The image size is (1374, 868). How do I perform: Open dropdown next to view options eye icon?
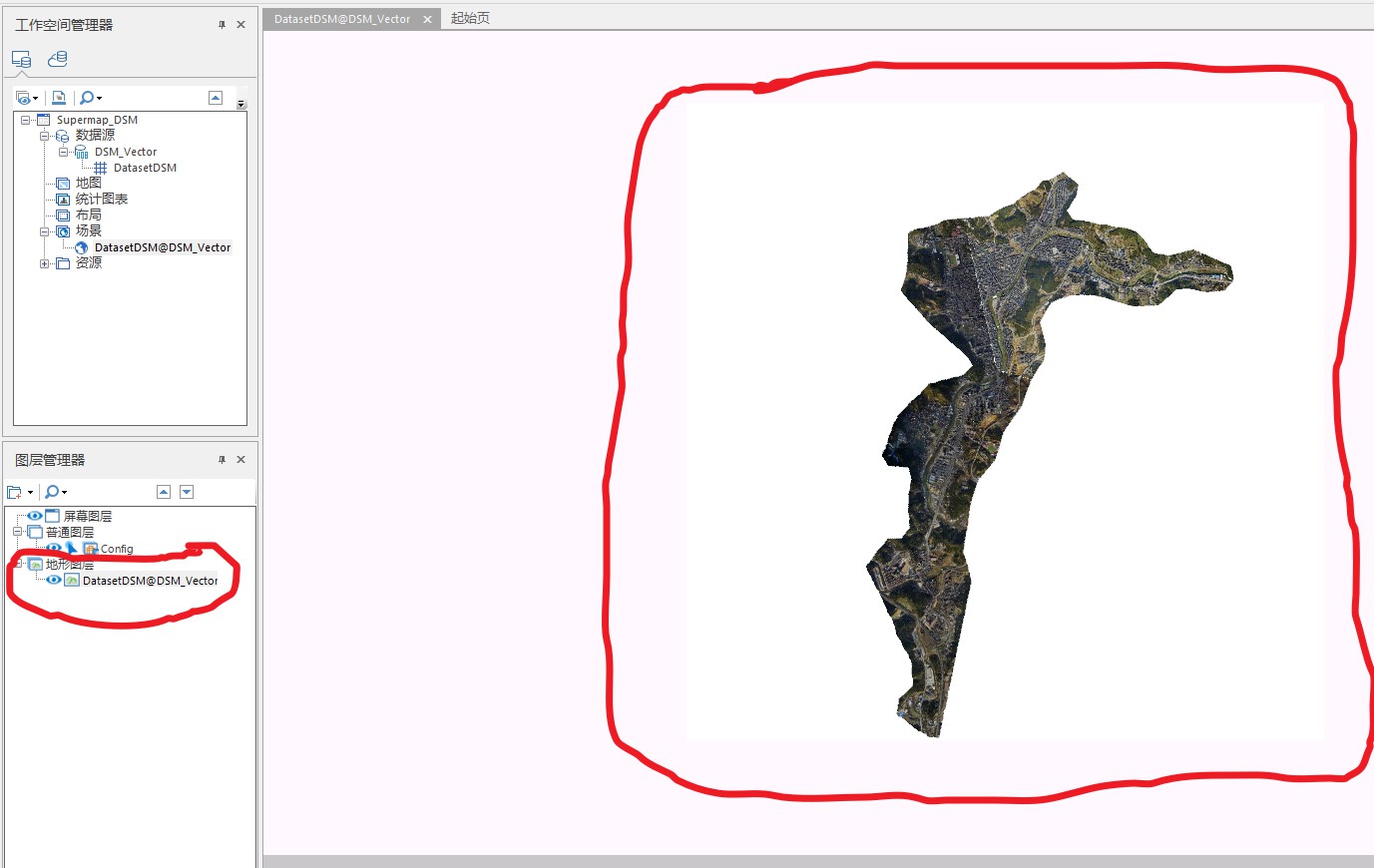pos(35,98)
